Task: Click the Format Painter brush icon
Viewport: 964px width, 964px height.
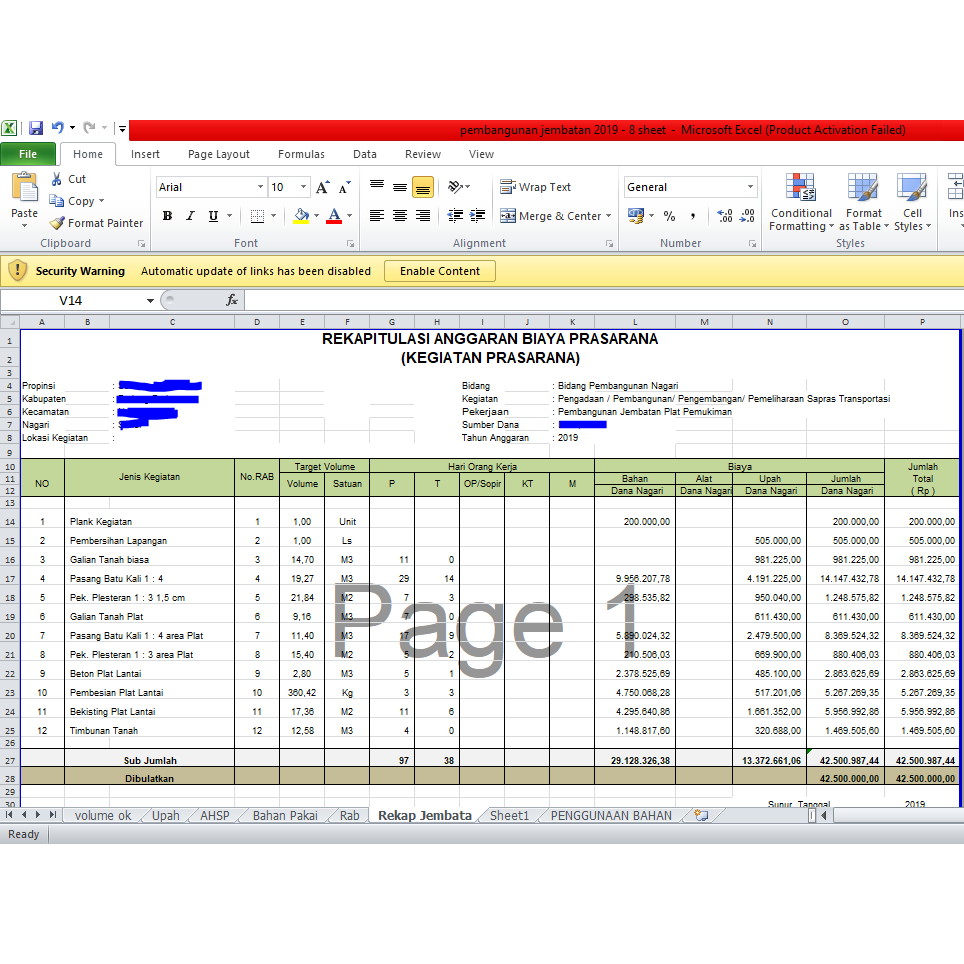Action: pos(58,223)
